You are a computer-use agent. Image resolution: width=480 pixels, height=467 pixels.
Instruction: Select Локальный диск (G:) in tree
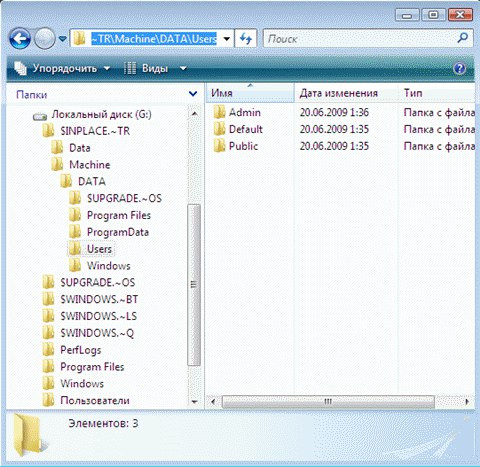pos(101,114)
